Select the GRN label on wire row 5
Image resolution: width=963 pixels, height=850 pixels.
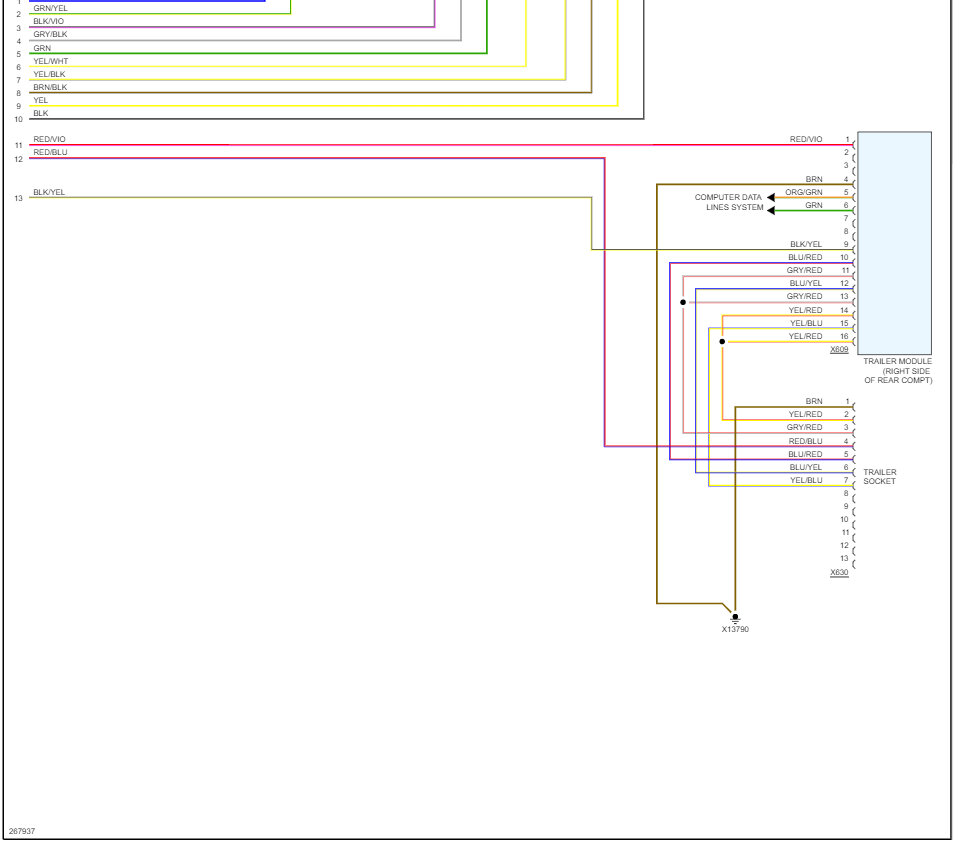coord(42,48)
